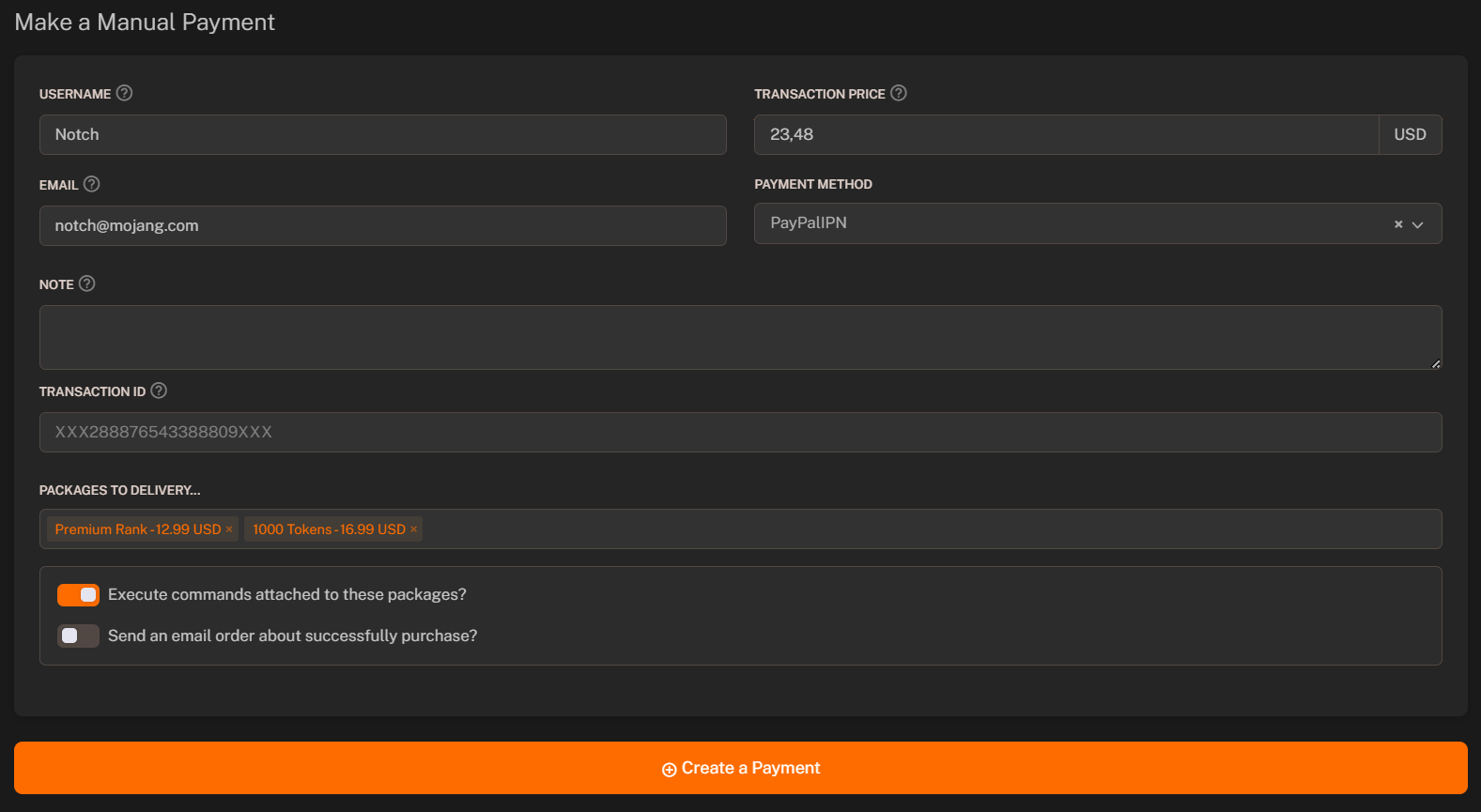Click the Packages to Delivery label
Viewport: 1481px width, 812px height.
coord(120,490)
